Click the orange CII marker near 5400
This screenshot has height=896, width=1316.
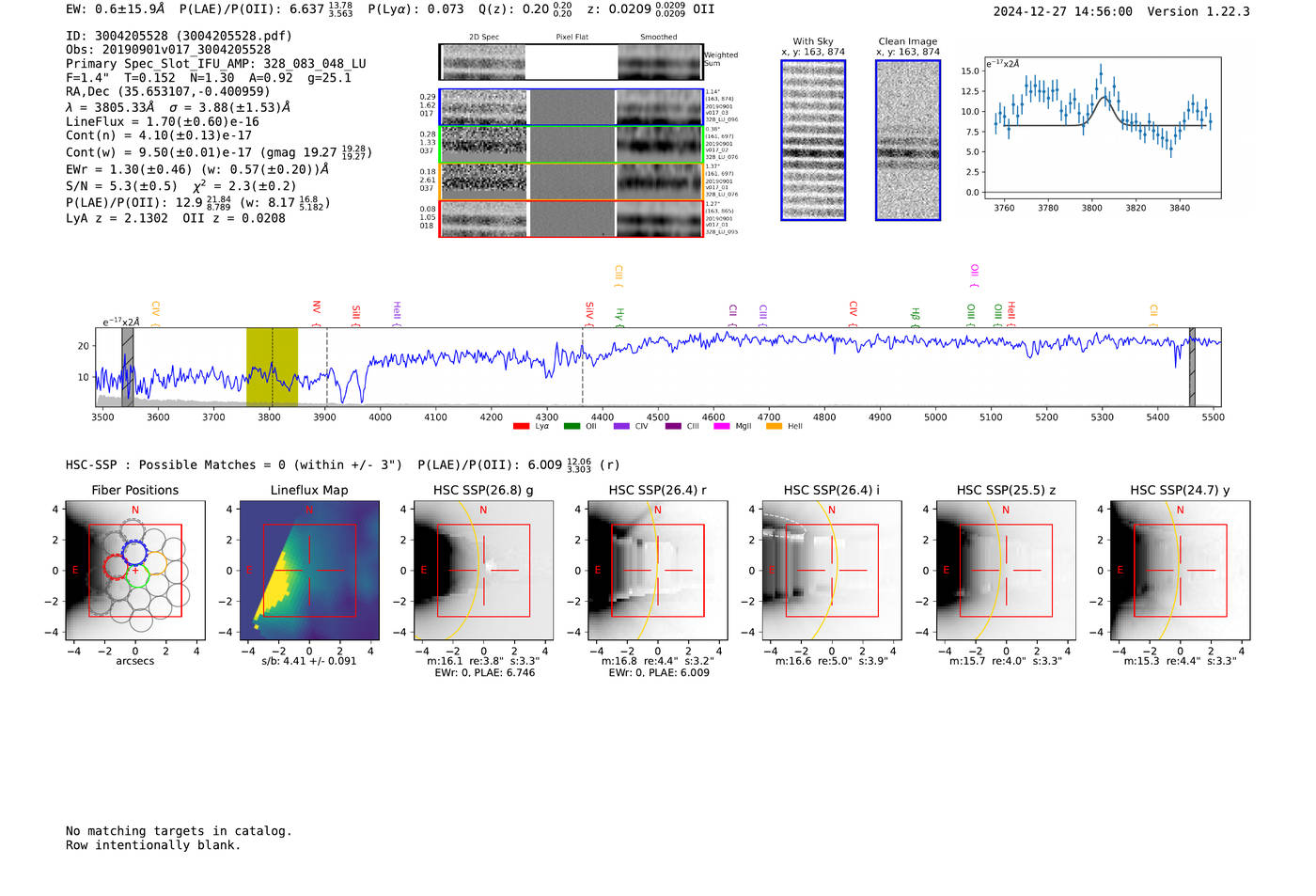1154,316
